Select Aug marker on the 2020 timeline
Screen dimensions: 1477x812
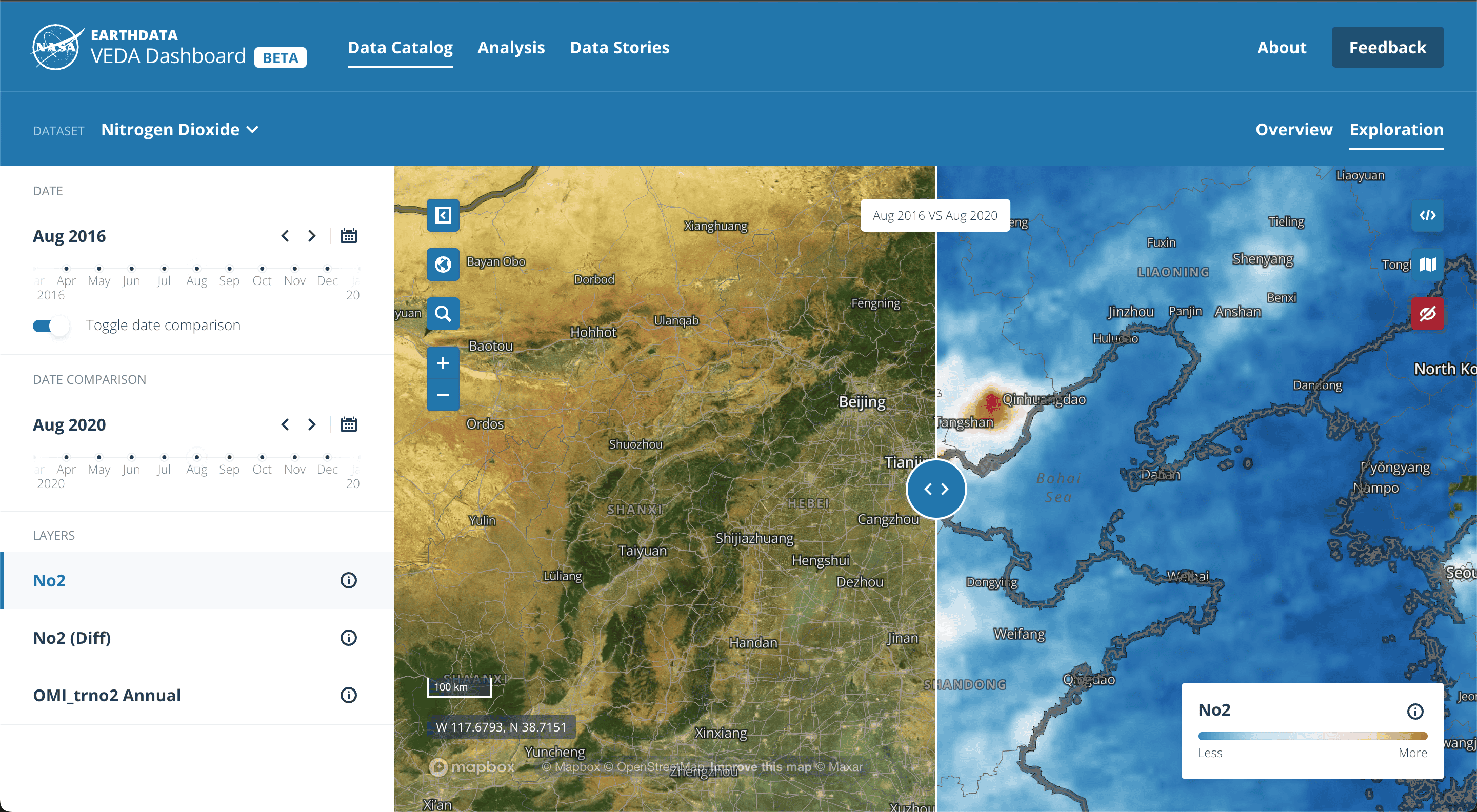(x=196, y=457)
